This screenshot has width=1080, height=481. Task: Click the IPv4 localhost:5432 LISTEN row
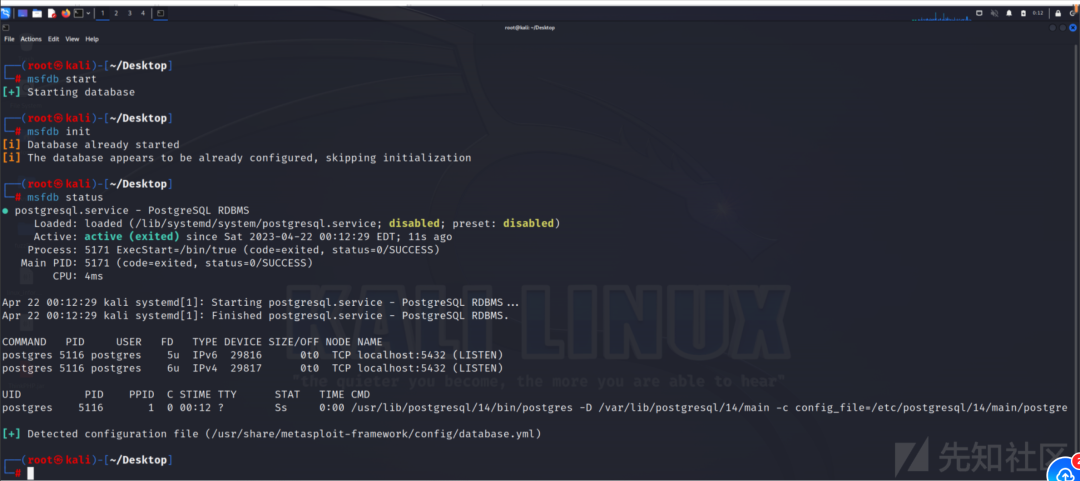253,368
